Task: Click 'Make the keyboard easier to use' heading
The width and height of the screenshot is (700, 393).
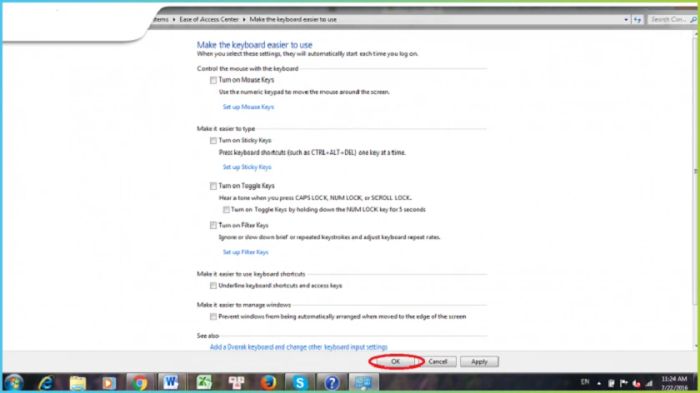Action: coord(254,45)
